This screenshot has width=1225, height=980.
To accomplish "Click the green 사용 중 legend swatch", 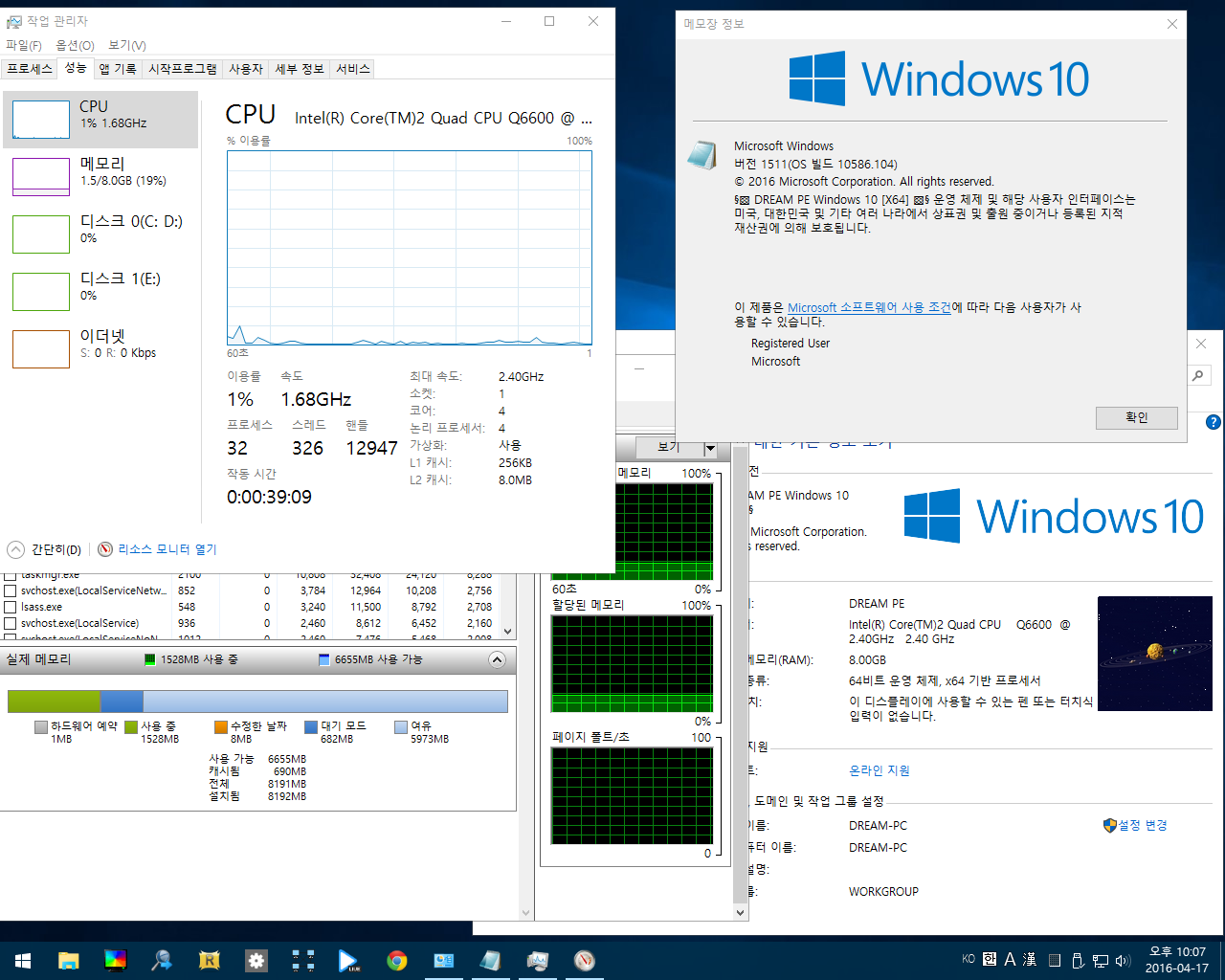I will (131, 727).
